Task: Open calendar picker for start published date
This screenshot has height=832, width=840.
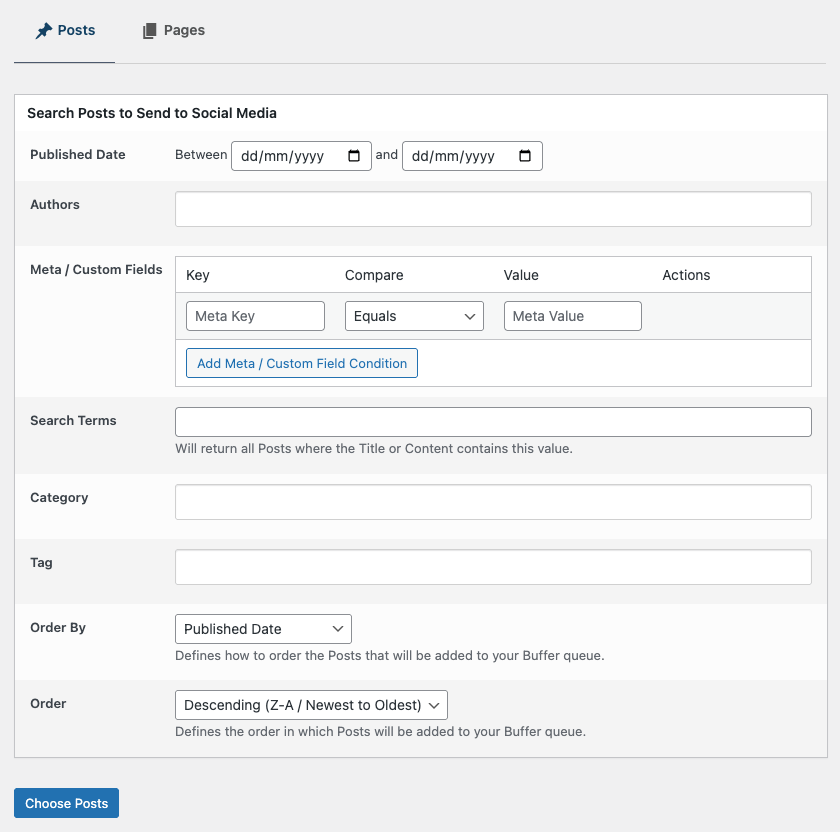Action: click(x=354, y=156)
